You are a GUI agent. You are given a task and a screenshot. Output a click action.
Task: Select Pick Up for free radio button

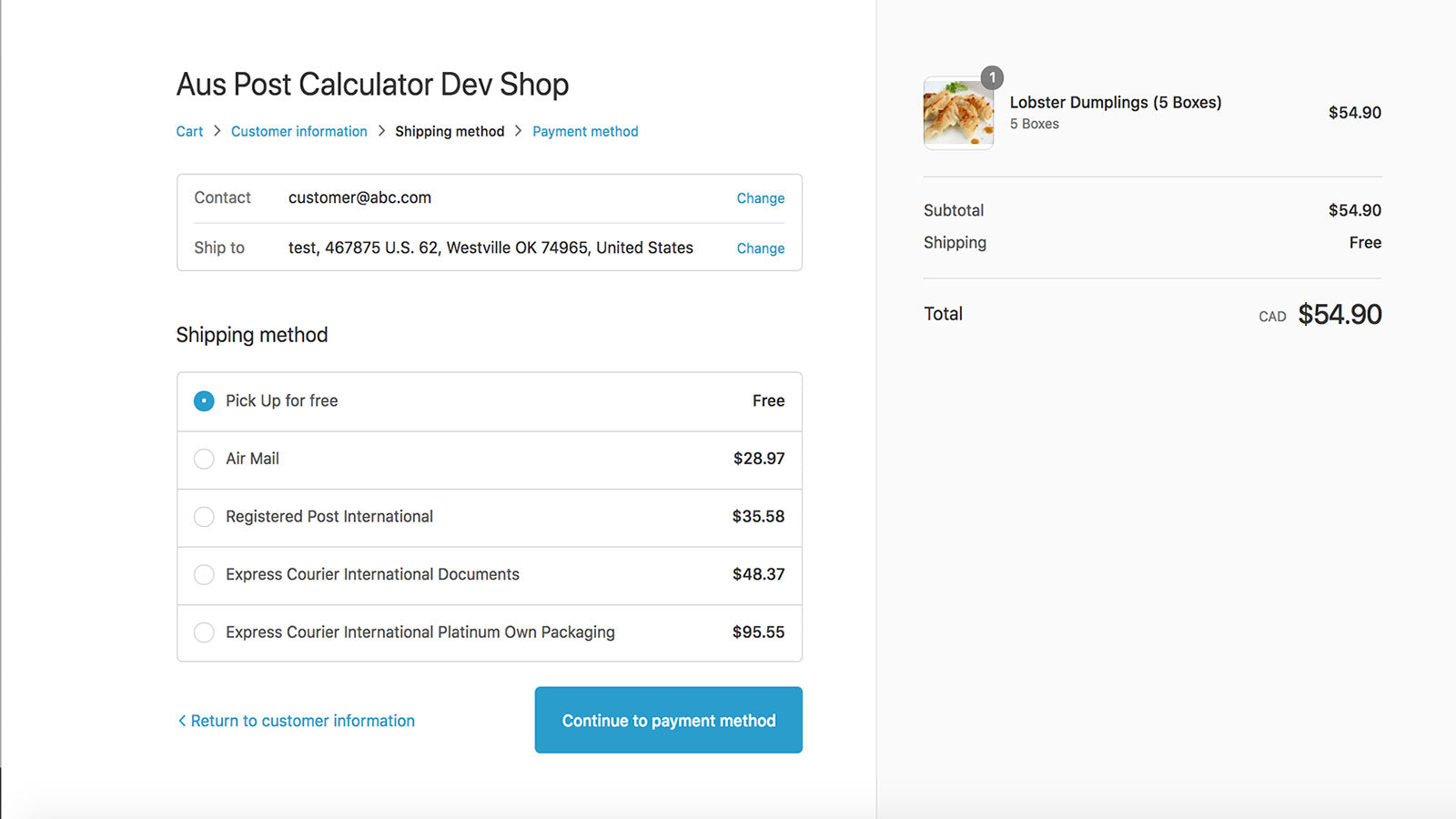click(x=204, y=401)
